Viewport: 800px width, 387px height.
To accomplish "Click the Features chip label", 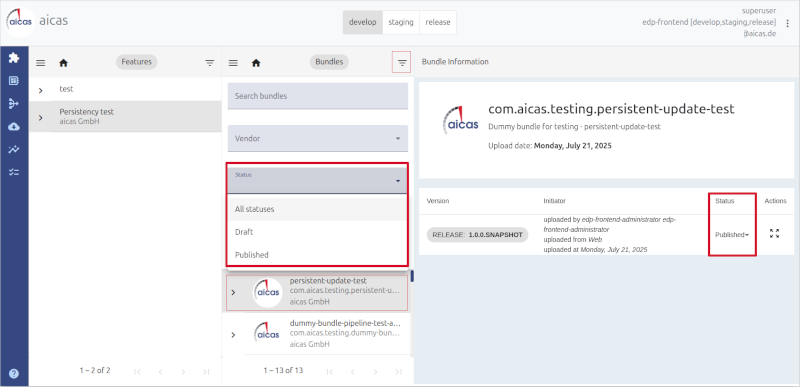I will (x=137, y=62).
